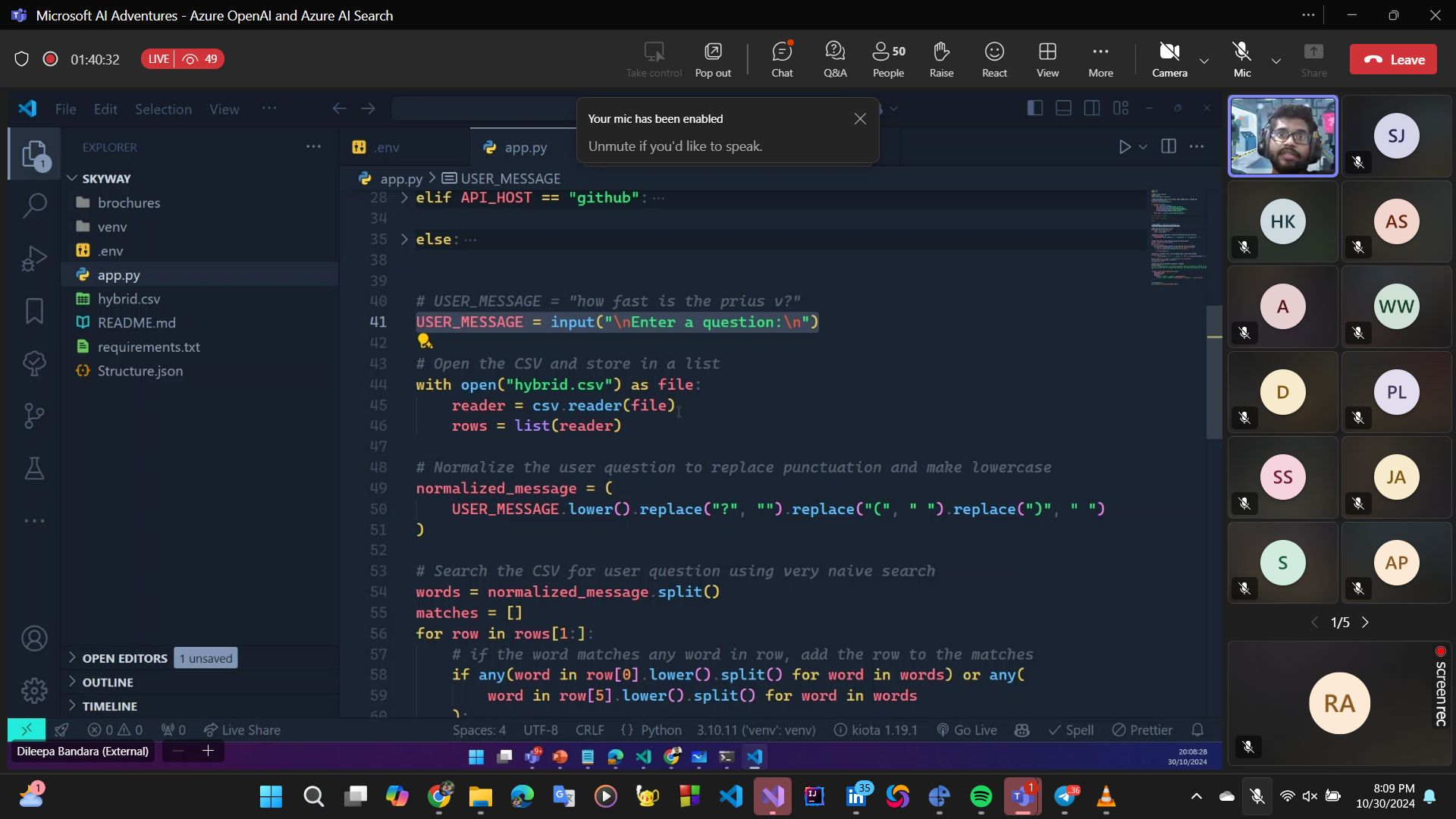
Task: Toggle the Spell checker in status bar
Action: click(x=1071, y=730)
